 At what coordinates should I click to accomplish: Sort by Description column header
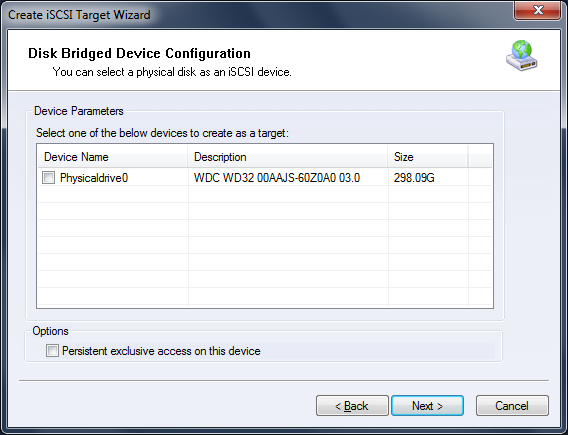click(288, 157)
